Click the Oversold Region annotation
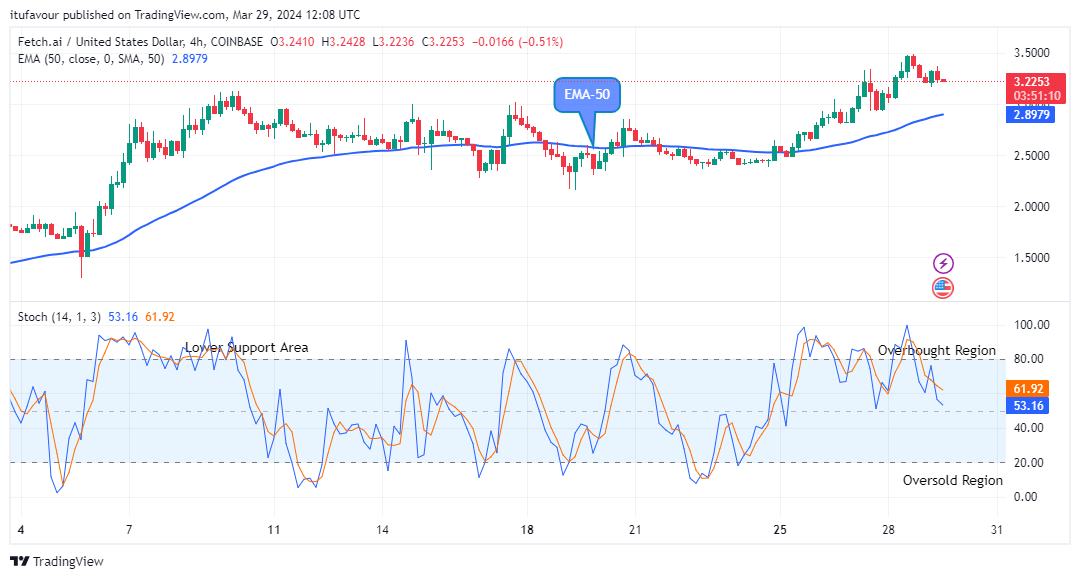Screen dimensions: 1080x579 953,481
